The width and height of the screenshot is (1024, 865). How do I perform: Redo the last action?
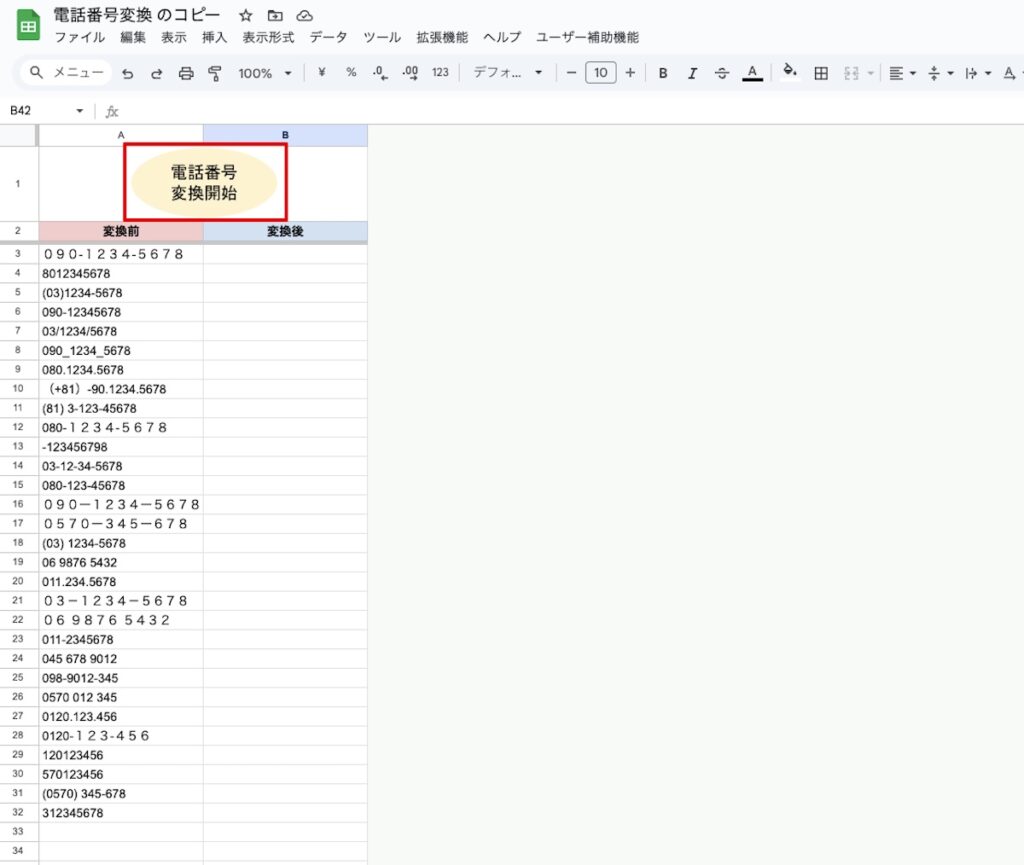point(157,73)
